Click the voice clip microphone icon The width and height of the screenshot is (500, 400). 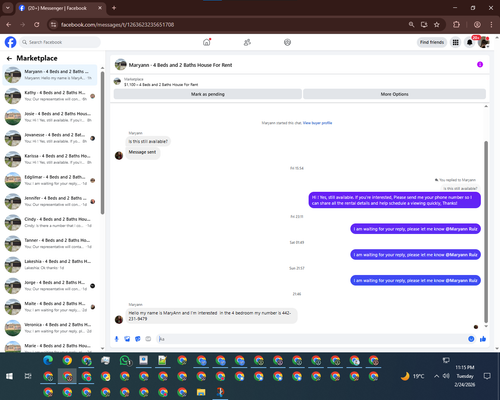117,339
